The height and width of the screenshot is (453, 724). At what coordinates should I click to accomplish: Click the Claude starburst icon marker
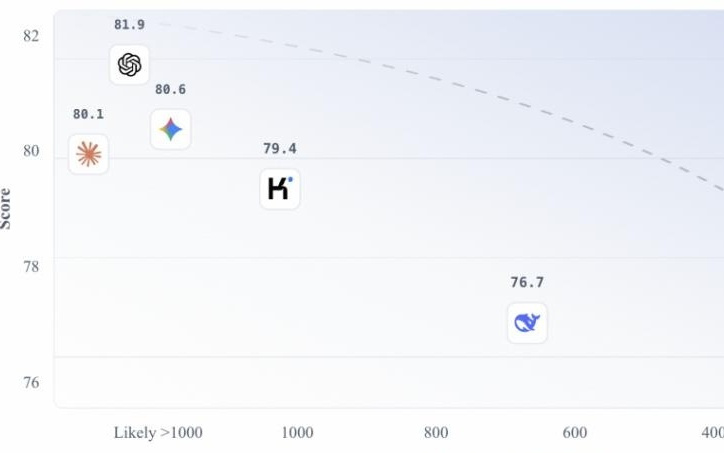pos(88,154)
